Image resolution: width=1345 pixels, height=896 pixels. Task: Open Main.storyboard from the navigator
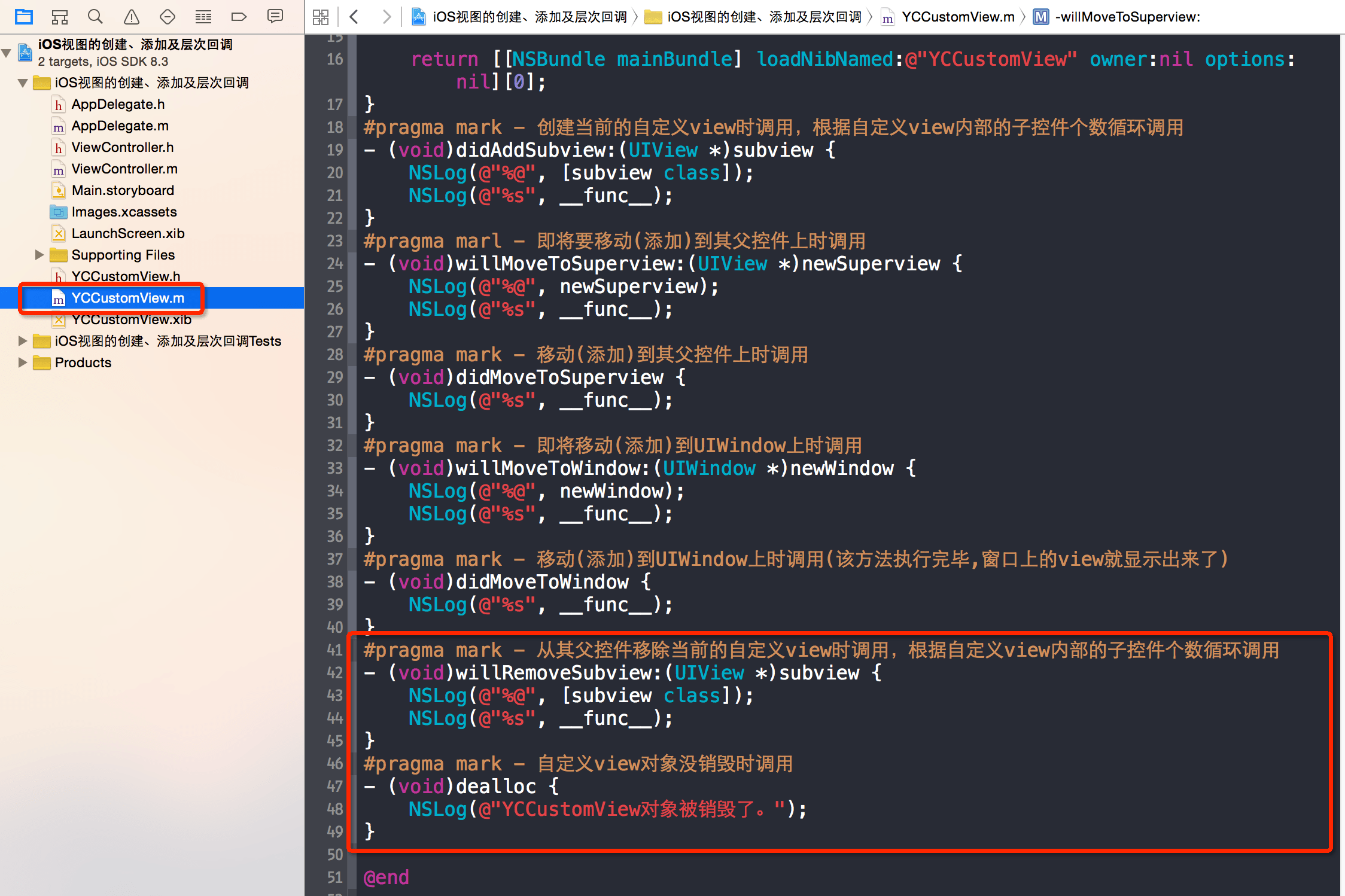(123, 190)
